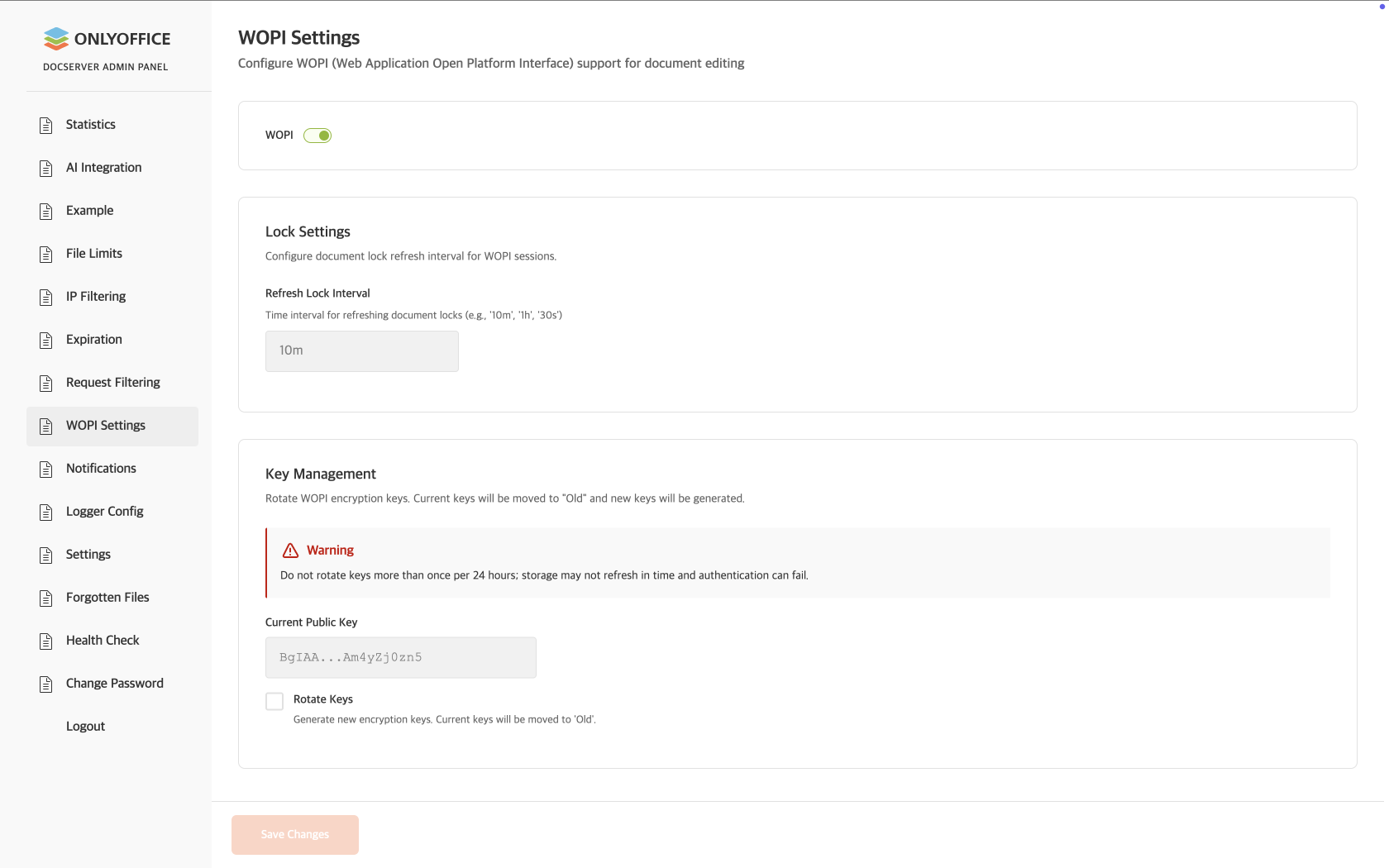Image resolution: width=1389 pixels, height=868 pixels.
Task: Open the Example menu item
Action: (89, 211)
